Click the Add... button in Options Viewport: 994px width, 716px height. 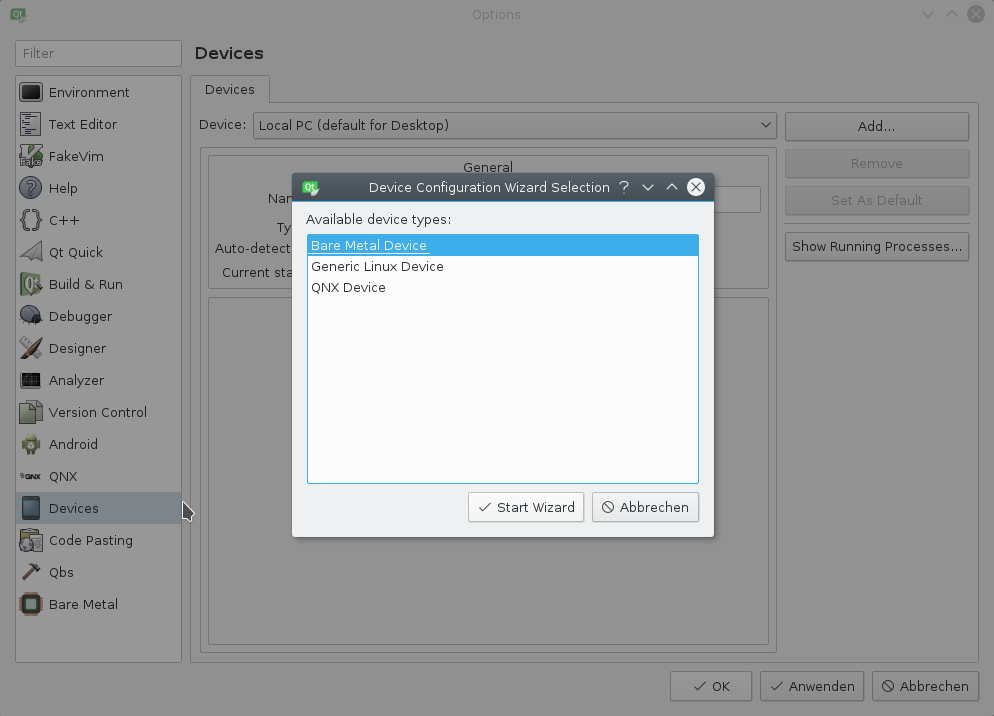tap(877, 126)
